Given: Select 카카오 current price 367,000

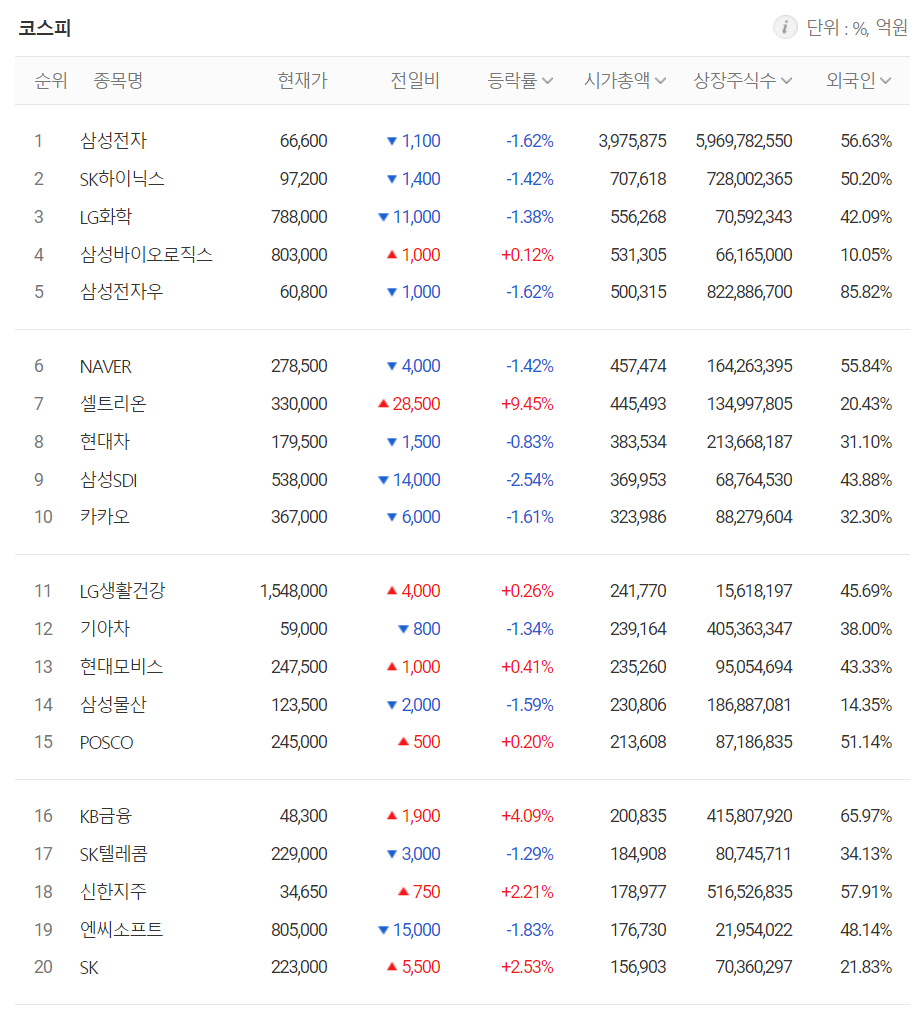Looking at the screenshot, I should coord(299,517).
